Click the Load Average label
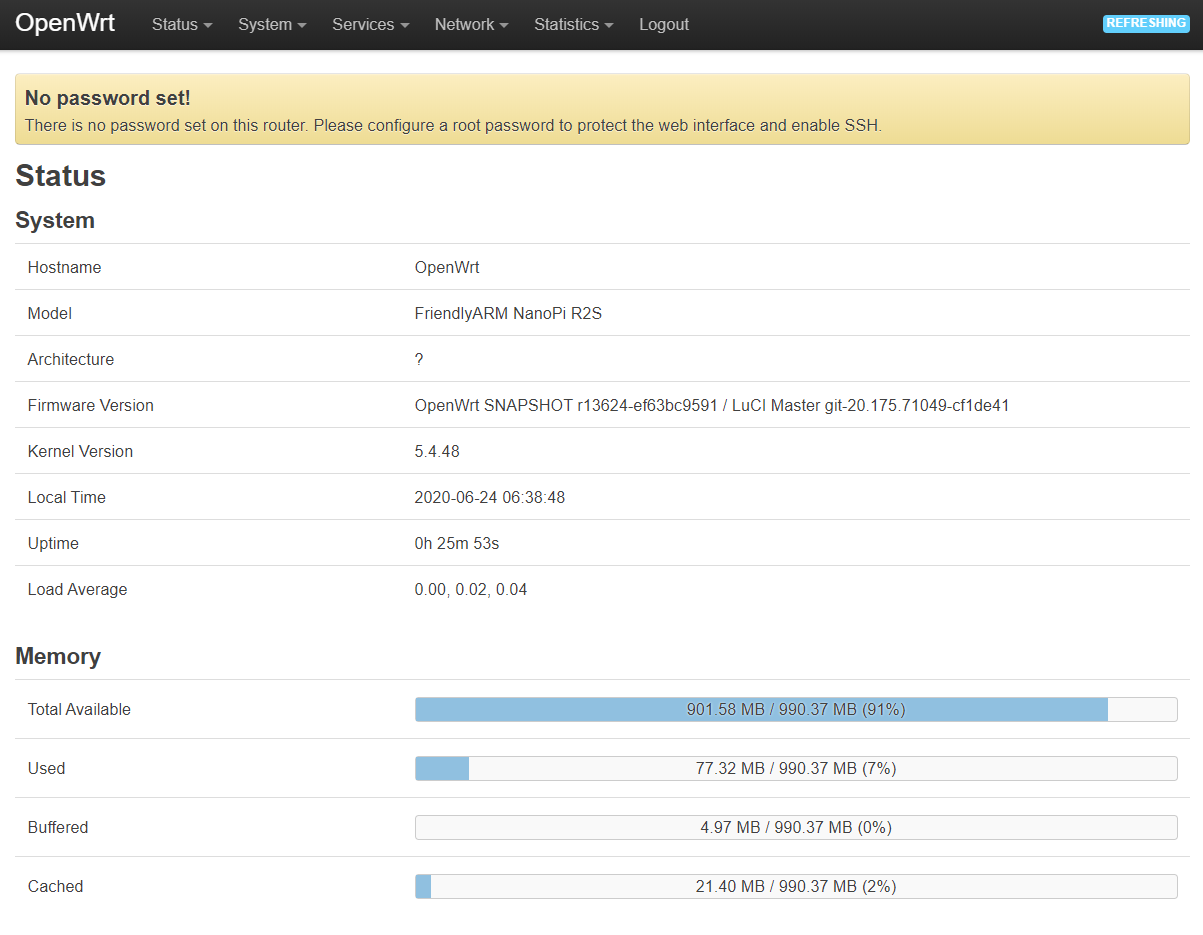The height and width of the screenshot is (935, 1203). [x=77, y=590]
